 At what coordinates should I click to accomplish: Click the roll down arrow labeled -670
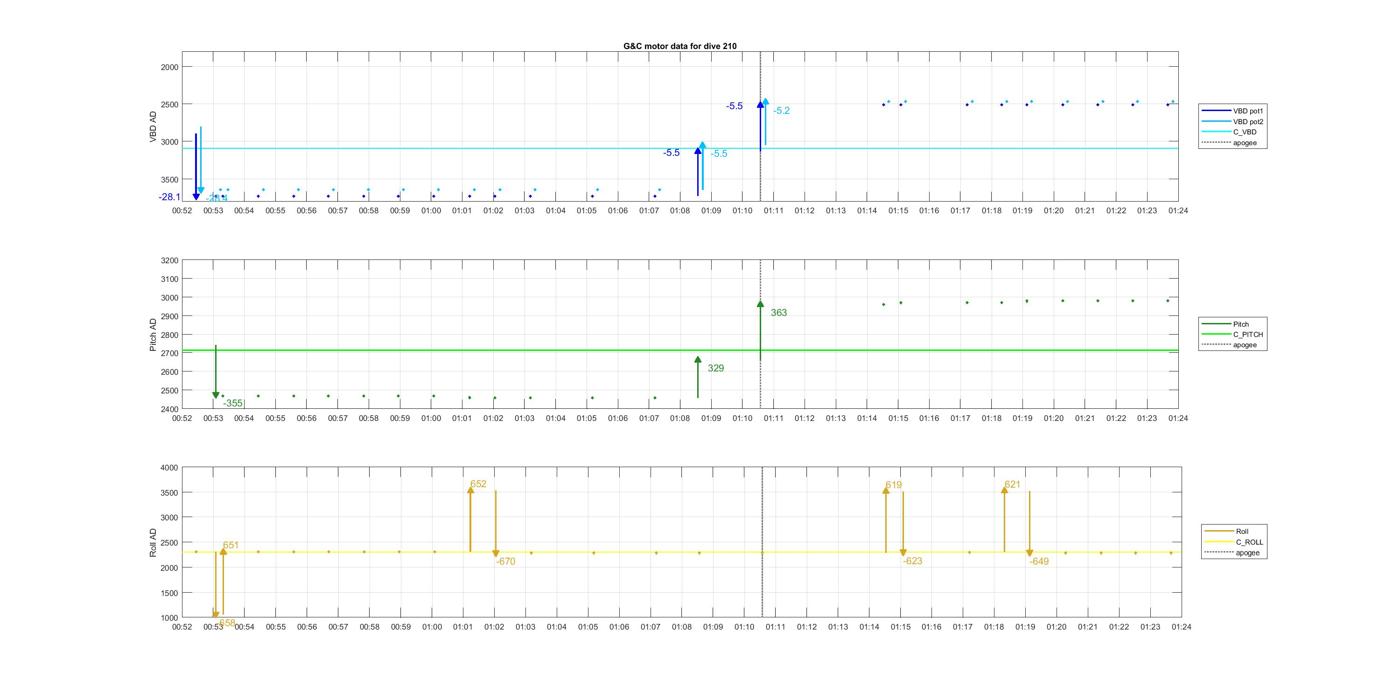[496, 524]
